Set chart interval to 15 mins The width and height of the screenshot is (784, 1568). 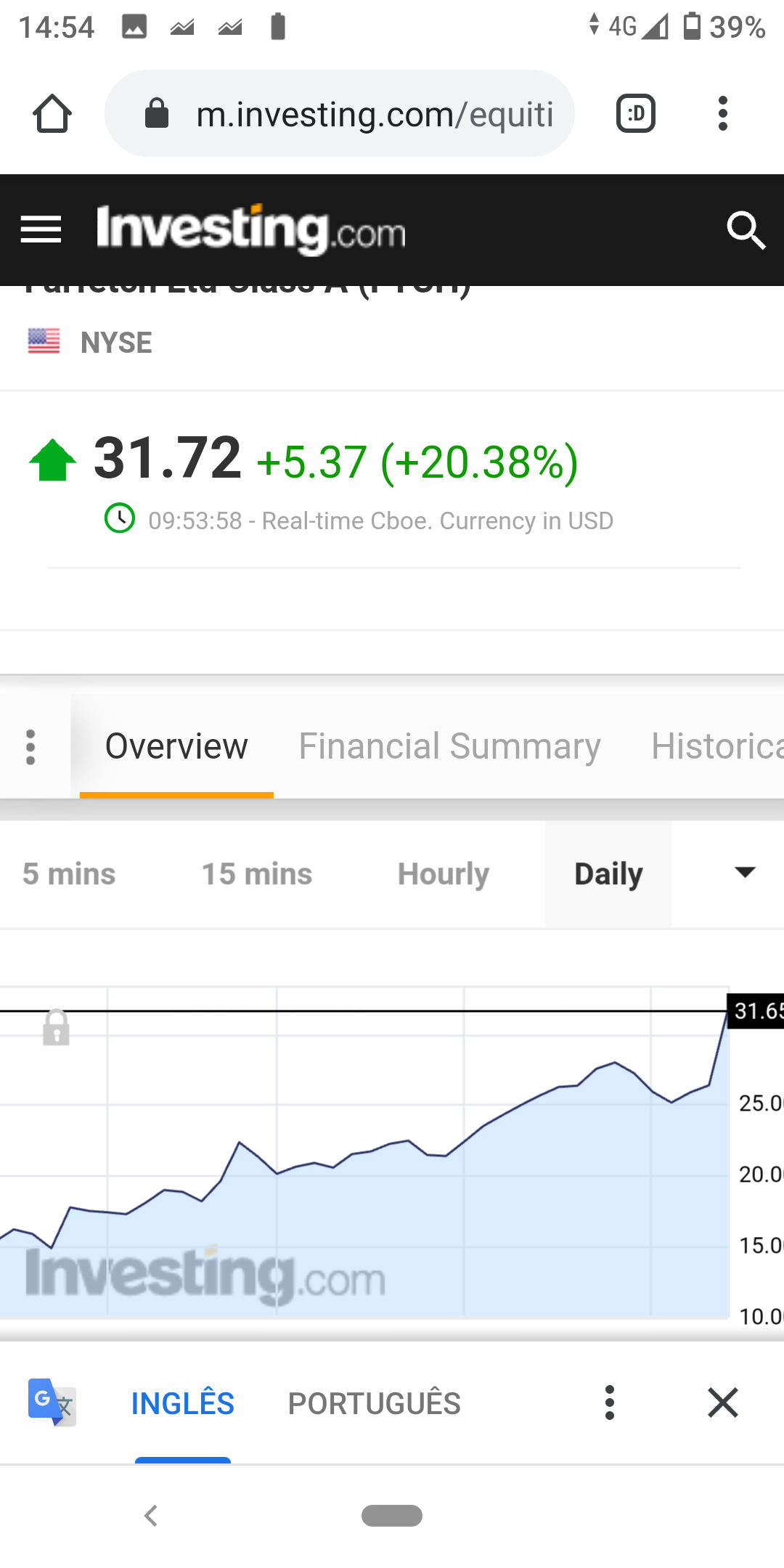point(257,874)
